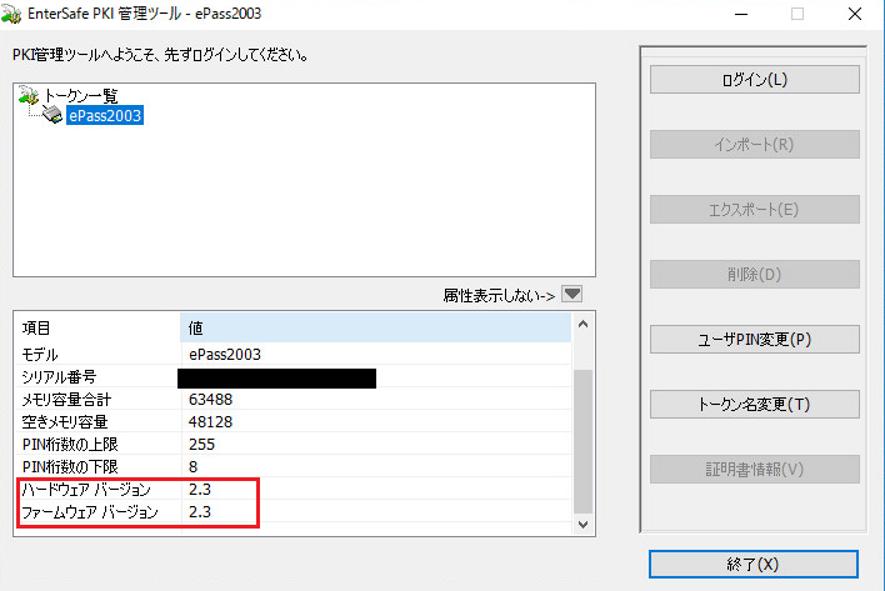Select the ePass2003 token tree item
This screenshot has width=885, height=591.
pos(105,116)
